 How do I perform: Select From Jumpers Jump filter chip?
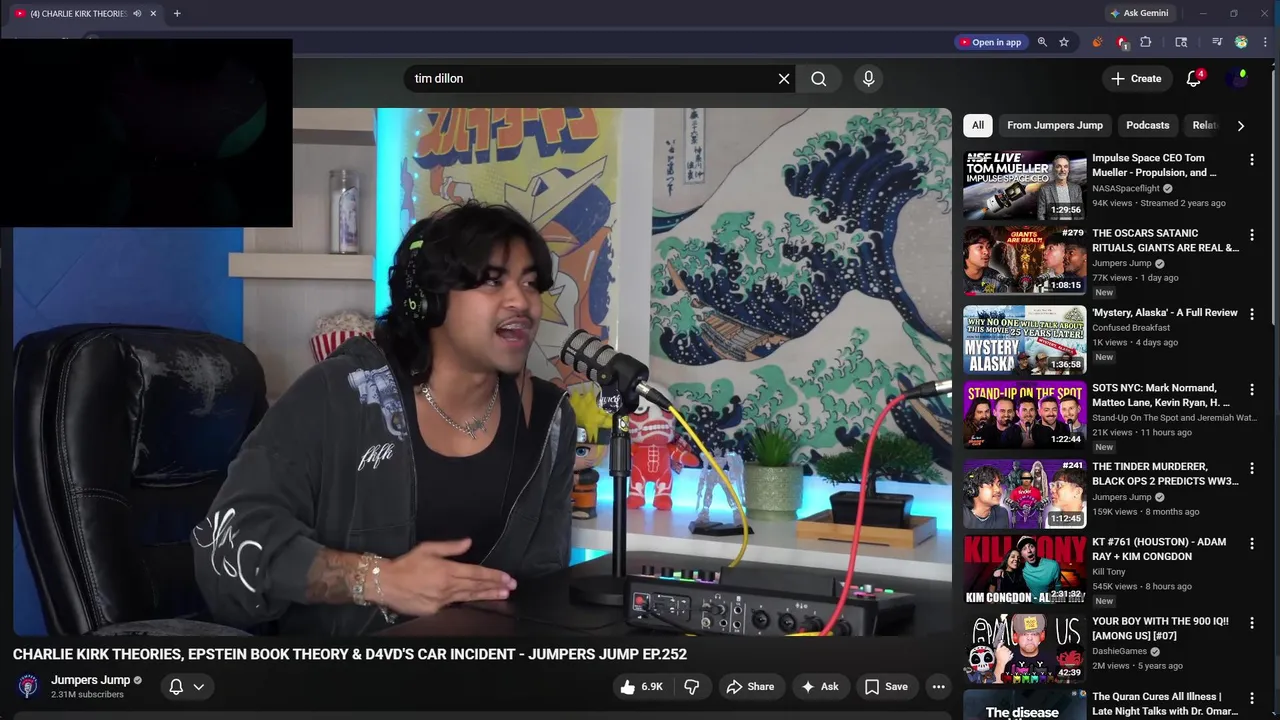[x=1055, y=125]
